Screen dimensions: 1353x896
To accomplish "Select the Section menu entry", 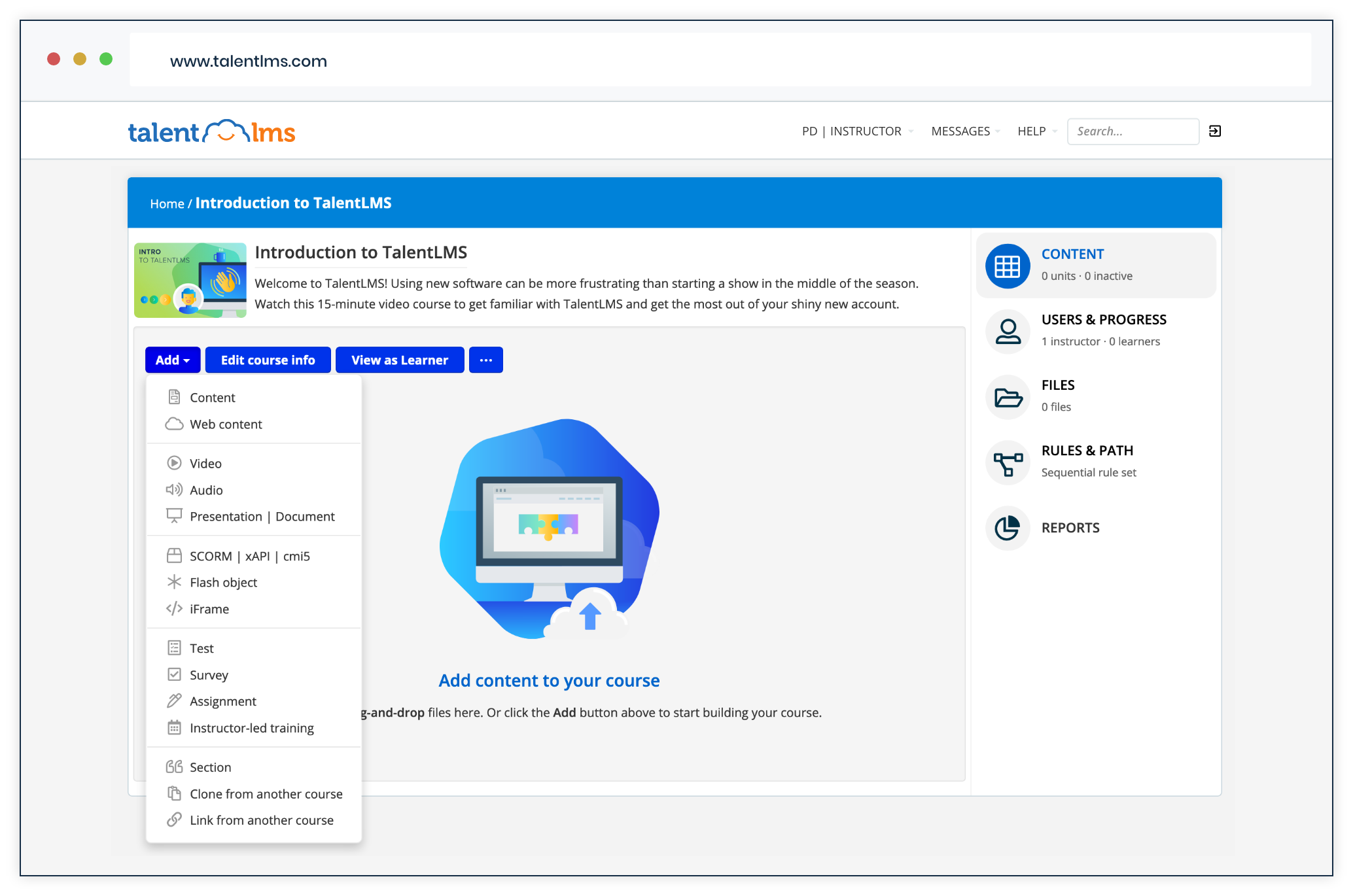I will (x=254, y=767).
